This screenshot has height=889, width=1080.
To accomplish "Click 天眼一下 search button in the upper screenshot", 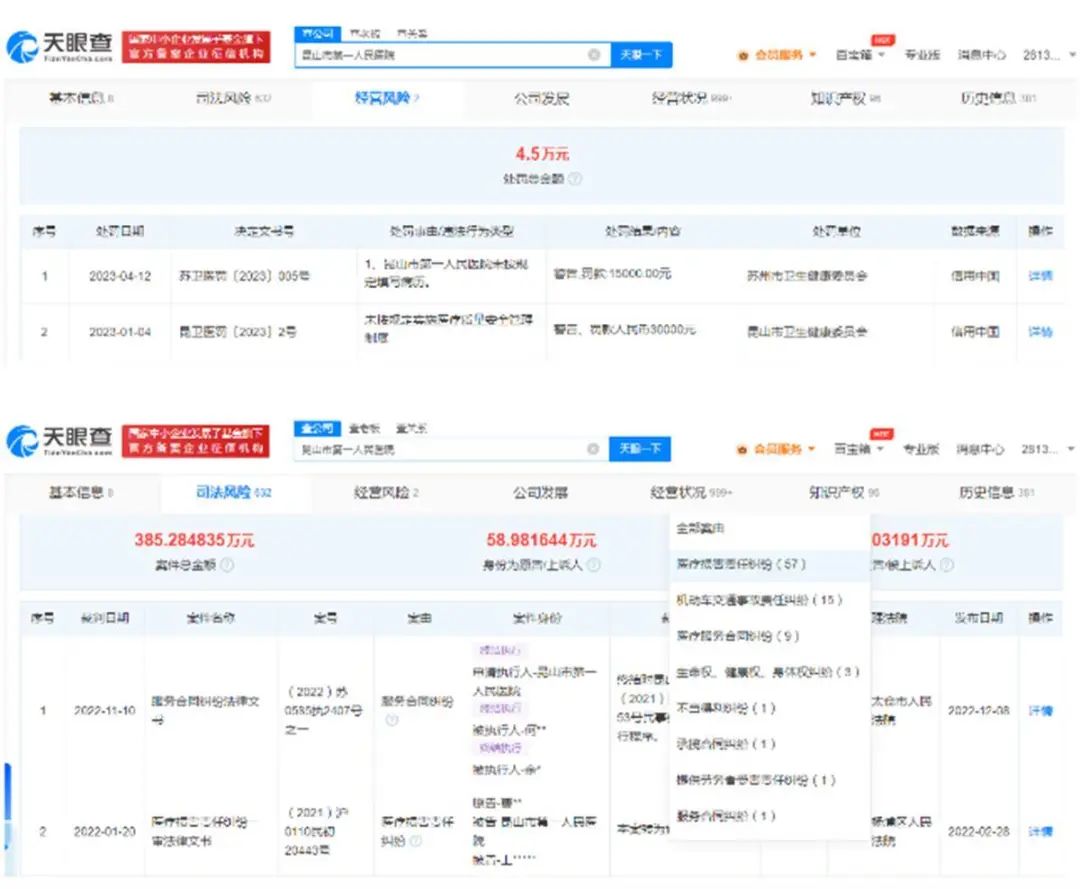I will click(x=641, y=54).
